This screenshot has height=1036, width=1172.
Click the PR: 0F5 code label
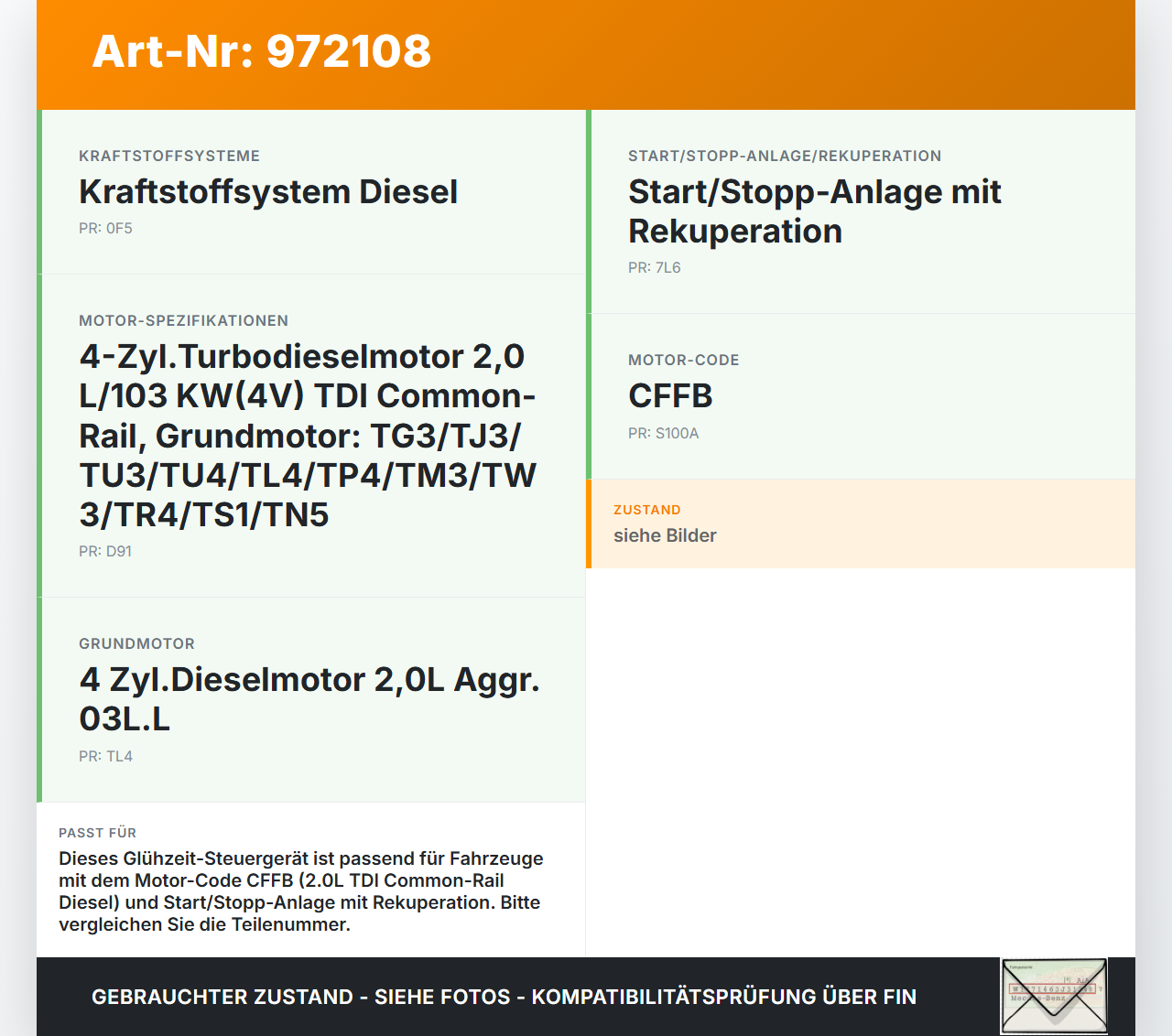click(x=105, y=228)
